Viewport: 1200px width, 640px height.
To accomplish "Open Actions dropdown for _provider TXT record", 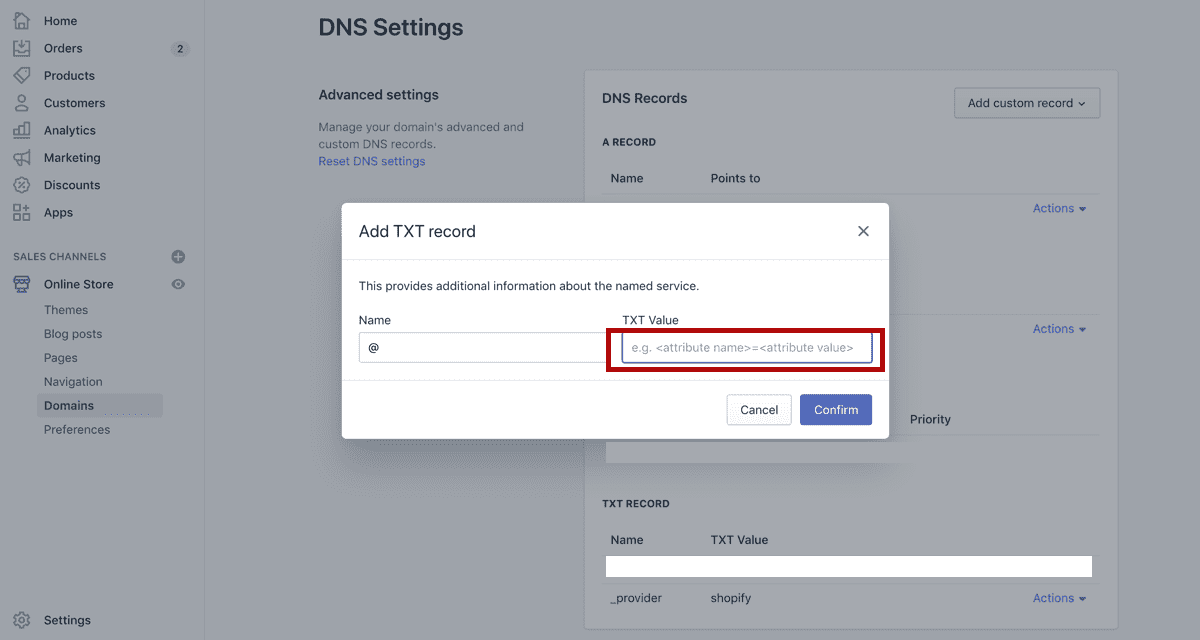I will pos(1059,598).
